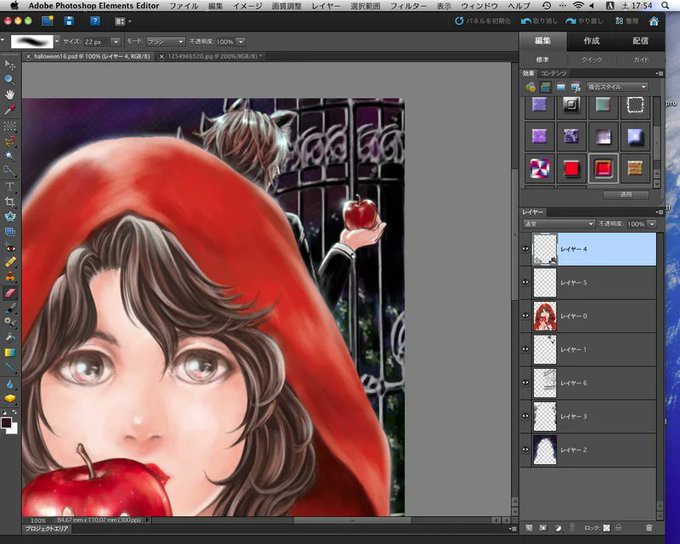
Task: Toggle visibility of レイヤー 0
Action: (x=526, y=317)
